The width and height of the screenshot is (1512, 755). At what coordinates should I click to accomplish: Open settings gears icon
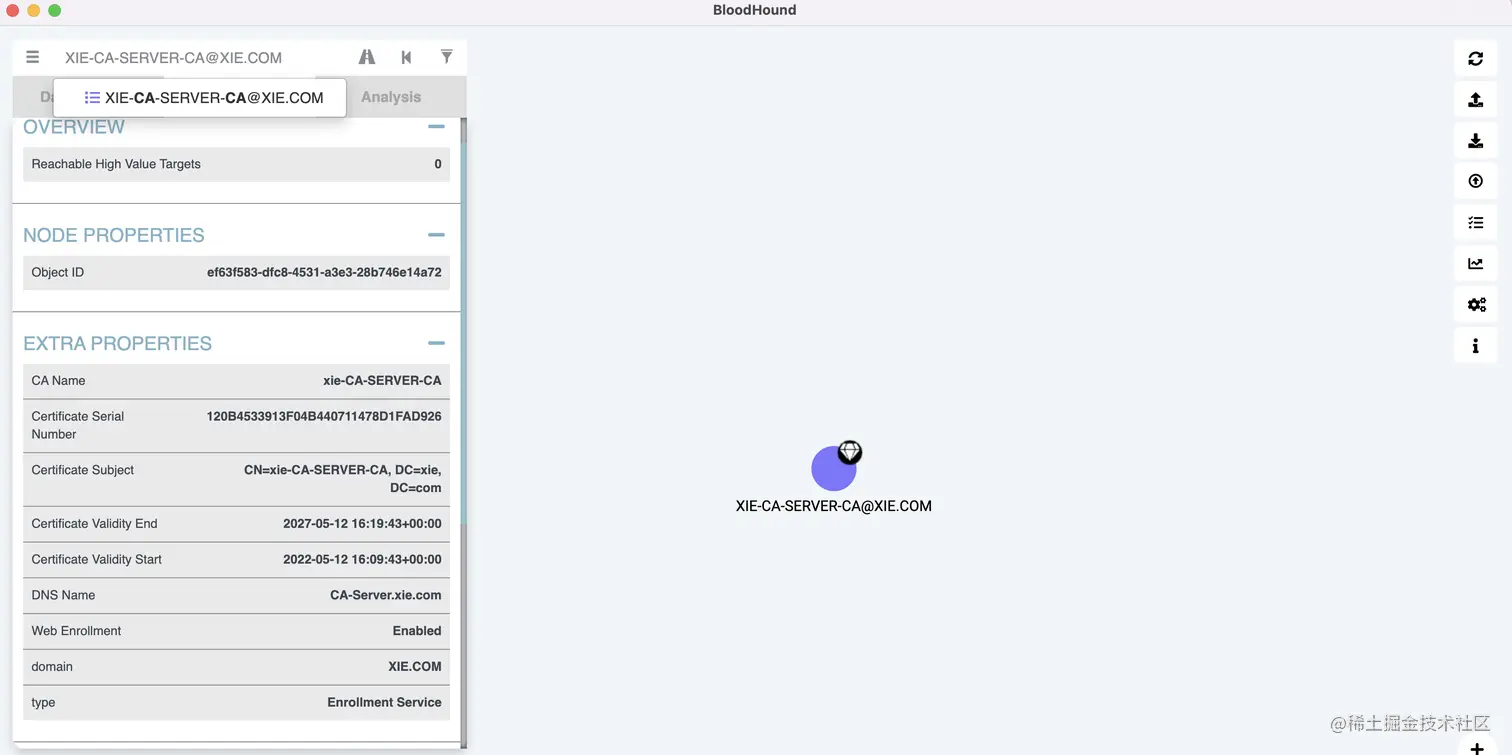[x=1475, y=304]
